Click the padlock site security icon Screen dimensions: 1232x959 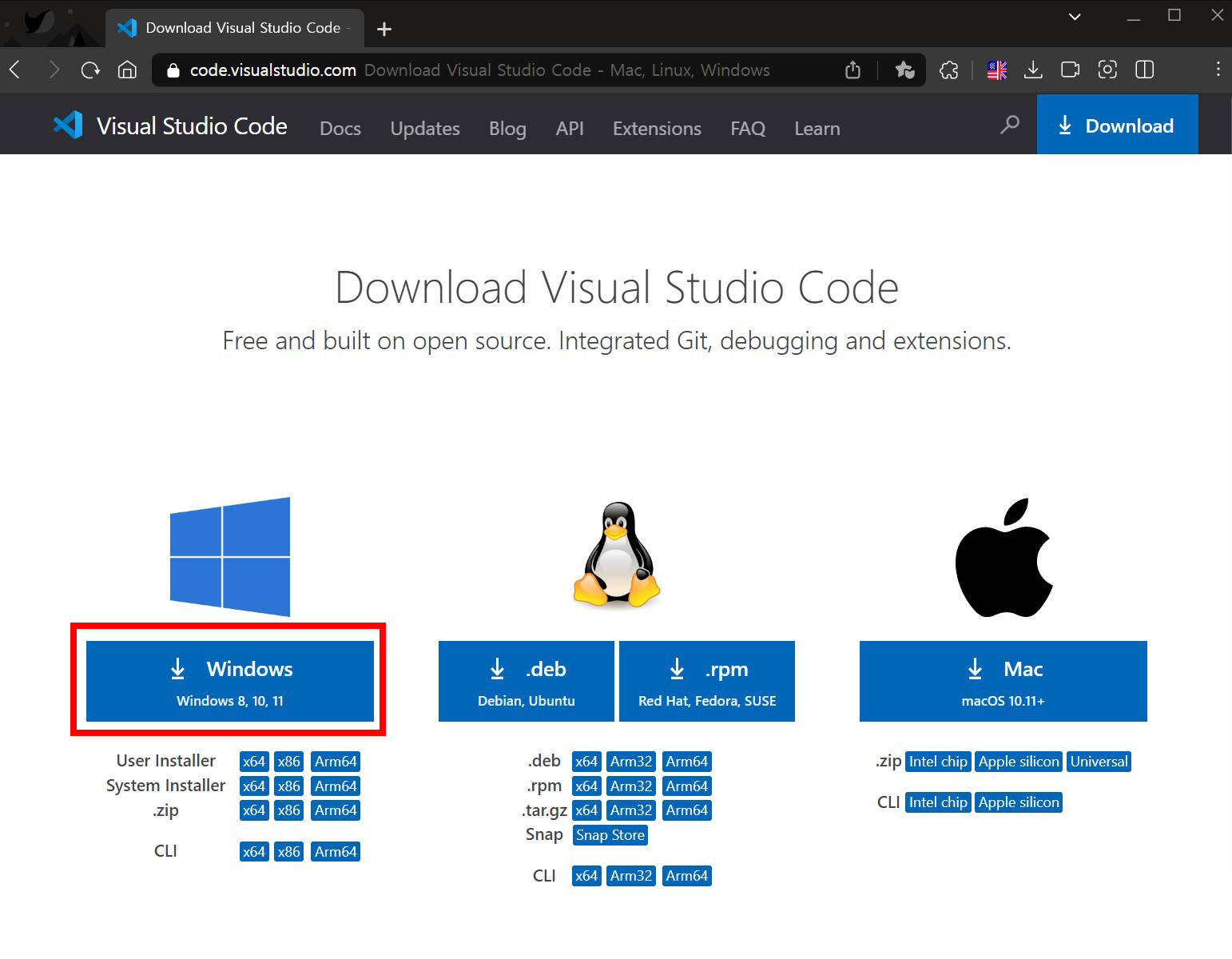coord(173,70)
